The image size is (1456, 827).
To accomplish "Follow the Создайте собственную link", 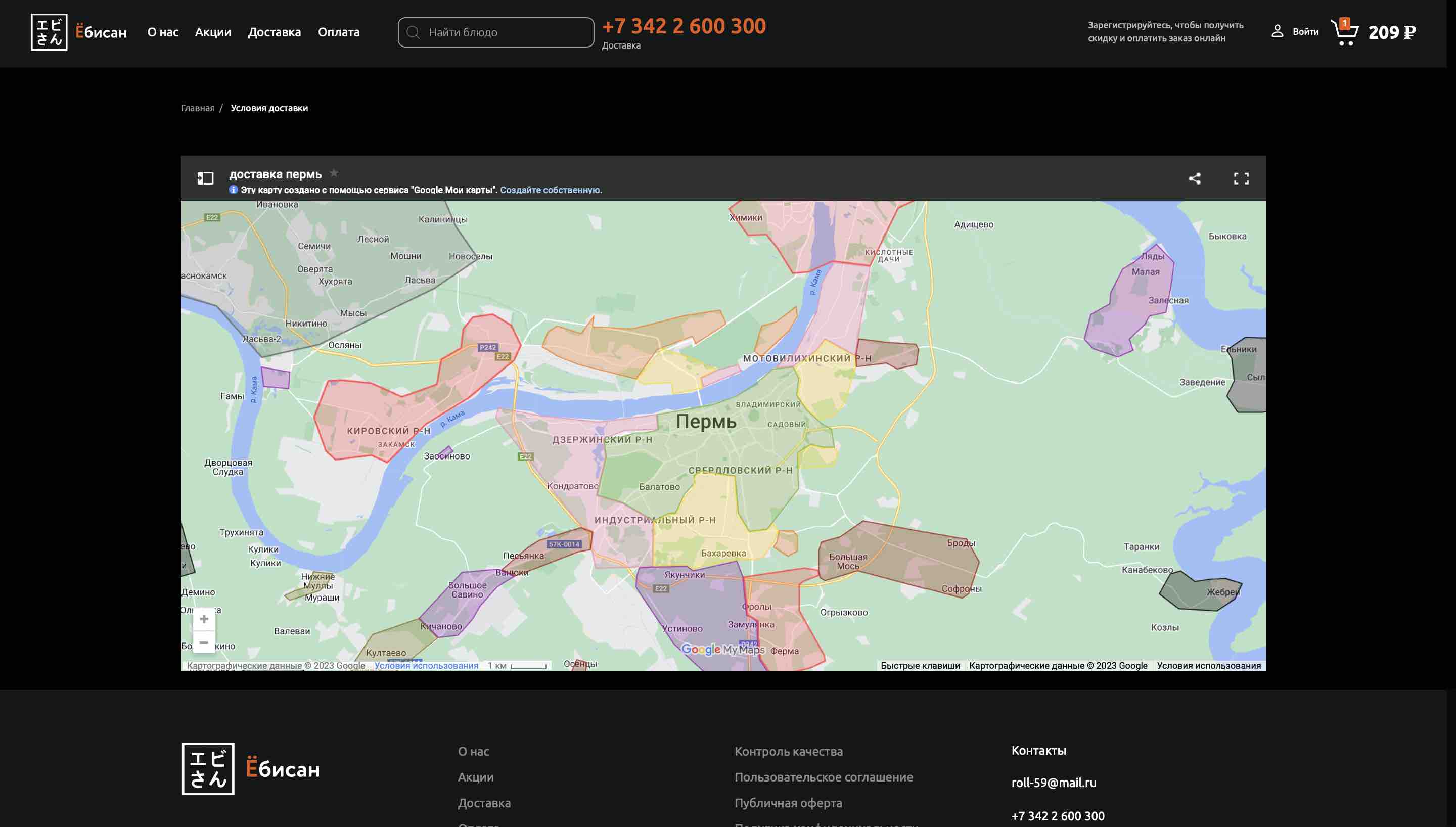I will click(x=550, y=190).
